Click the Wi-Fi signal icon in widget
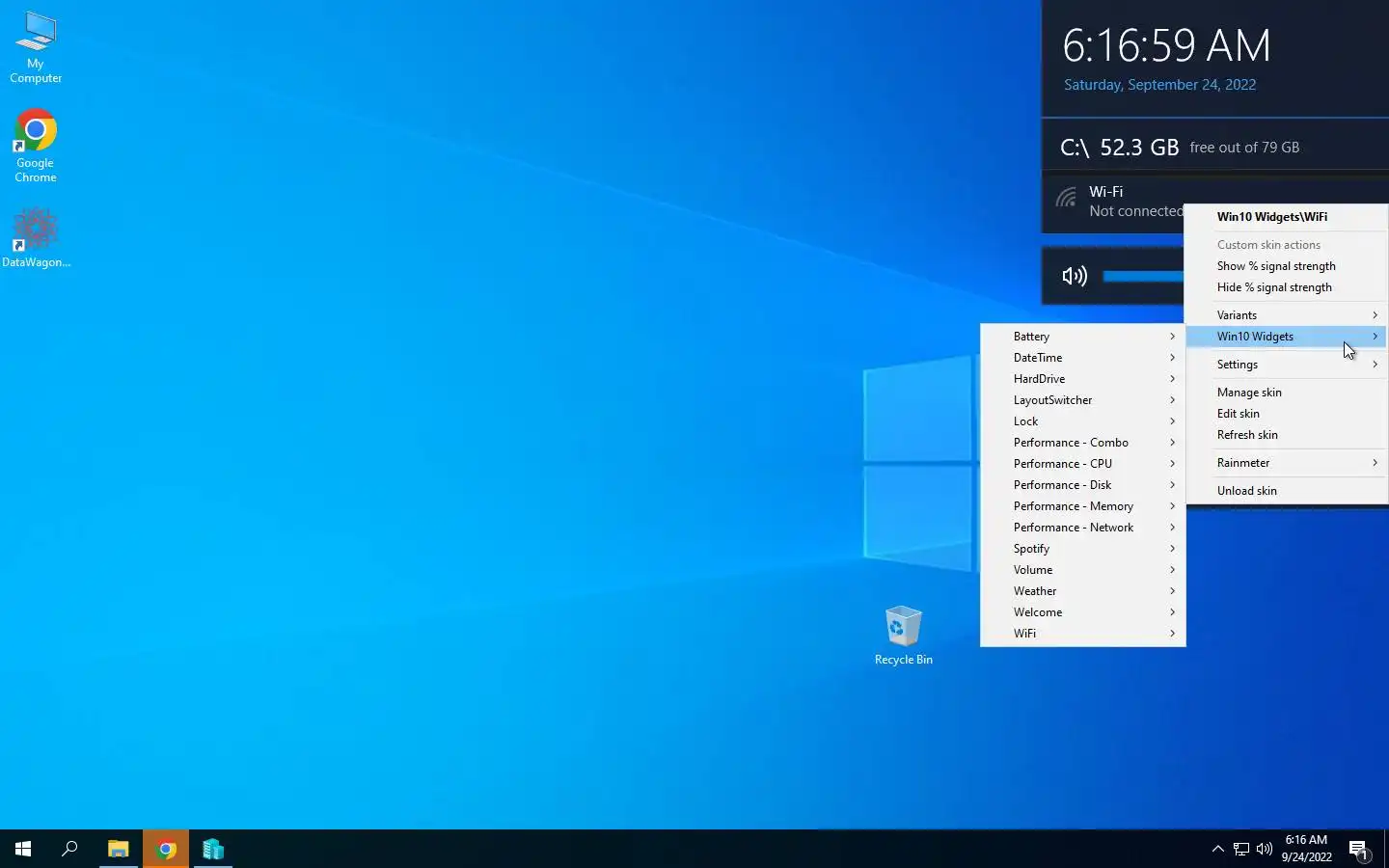The image size is (1389, 868). coord(1066,199)
